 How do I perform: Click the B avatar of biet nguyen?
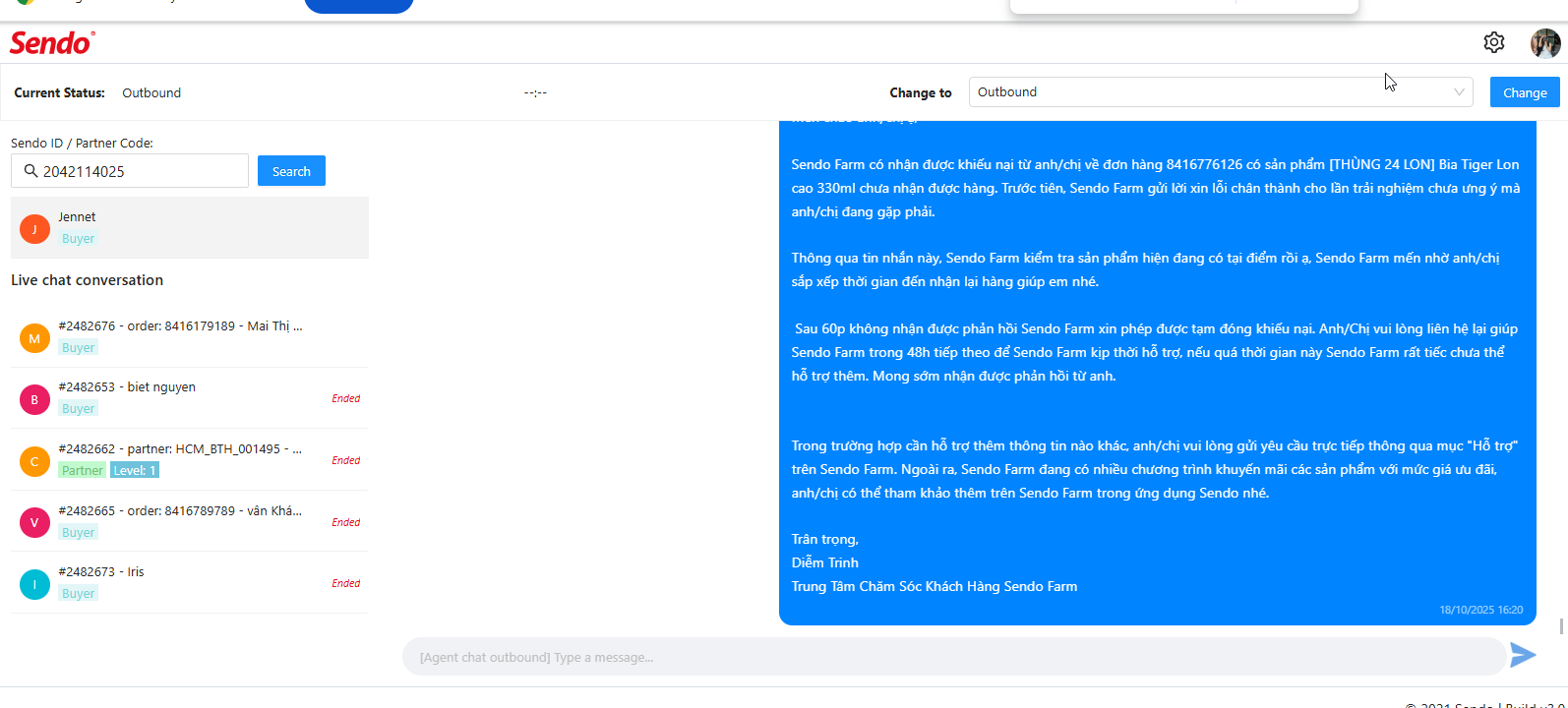pos(34,399)
